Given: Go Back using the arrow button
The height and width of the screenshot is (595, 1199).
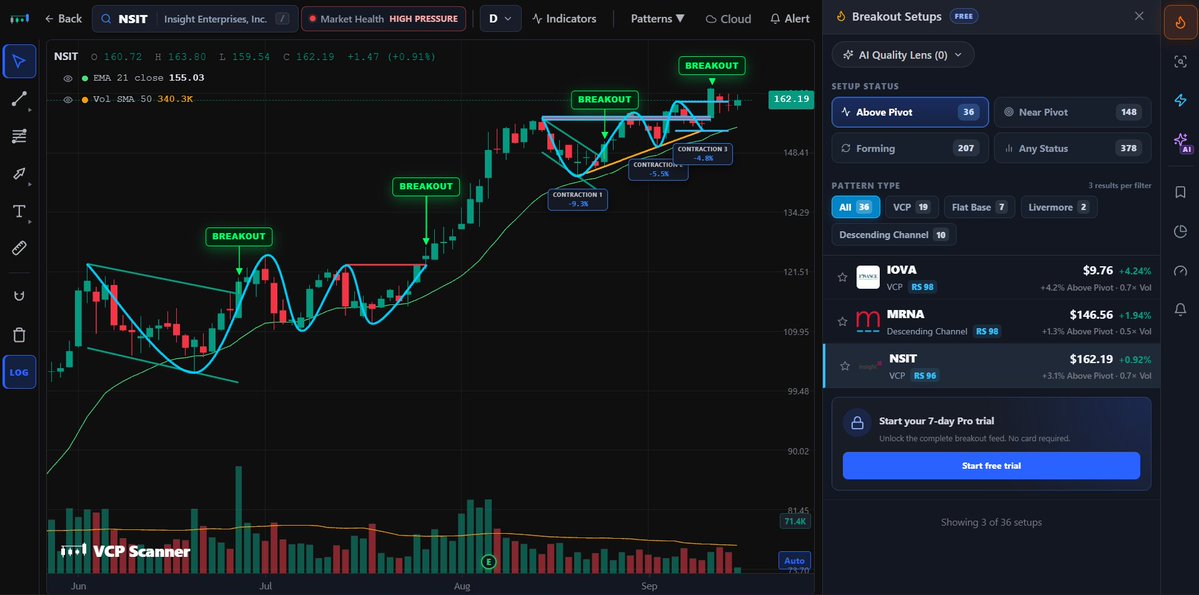Looking at the screenshot, I should coord(63,18).
